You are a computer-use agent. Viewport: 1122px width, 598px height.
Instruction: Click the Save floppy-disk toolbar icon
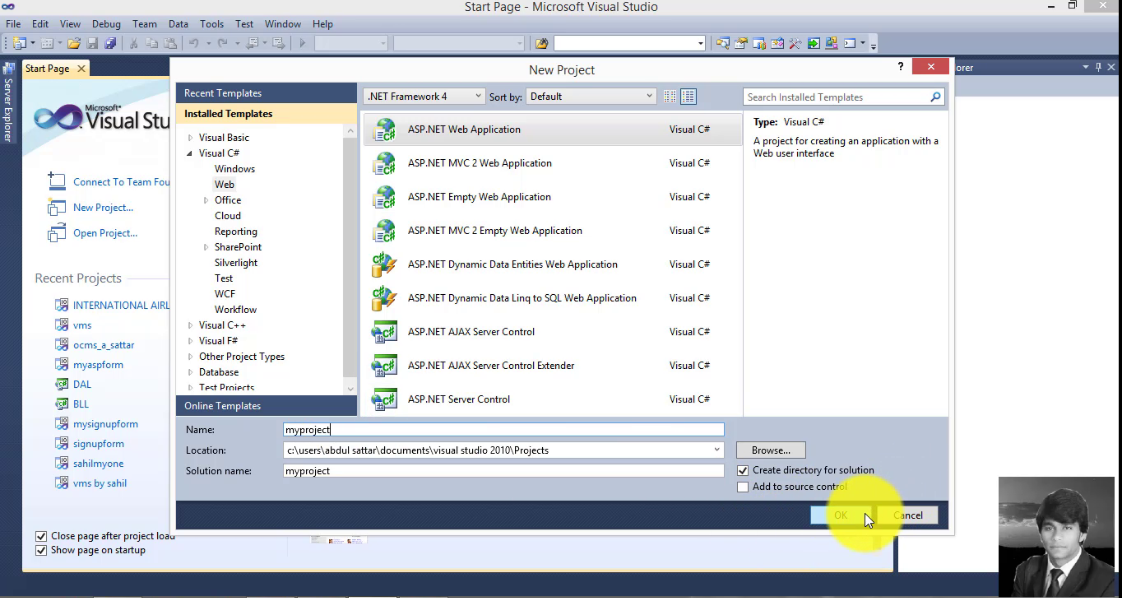click(92, 44)
